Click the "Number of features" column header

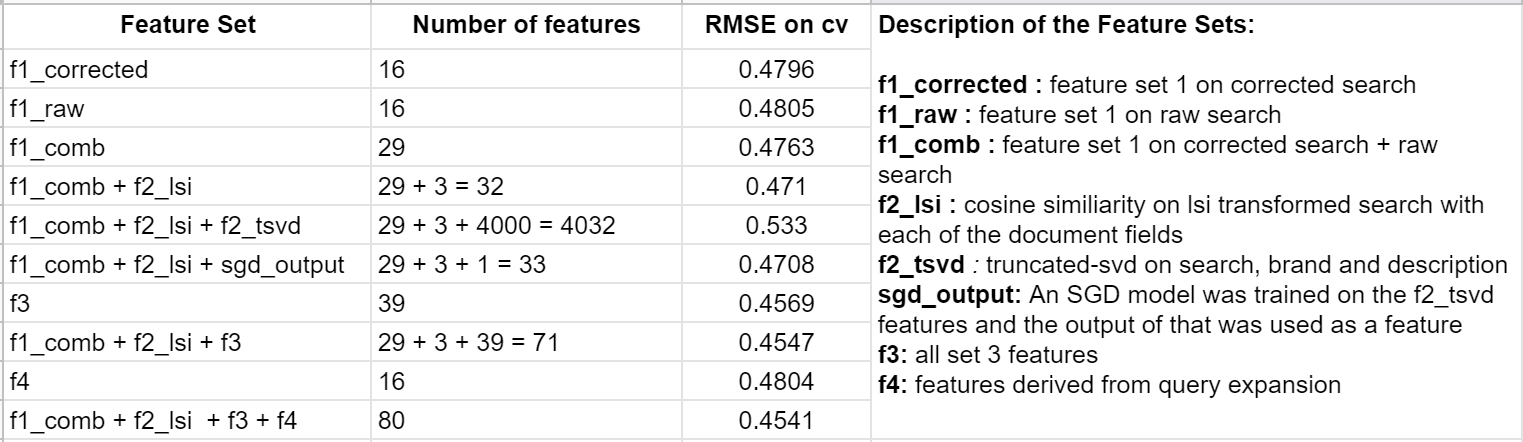point(526,25)
